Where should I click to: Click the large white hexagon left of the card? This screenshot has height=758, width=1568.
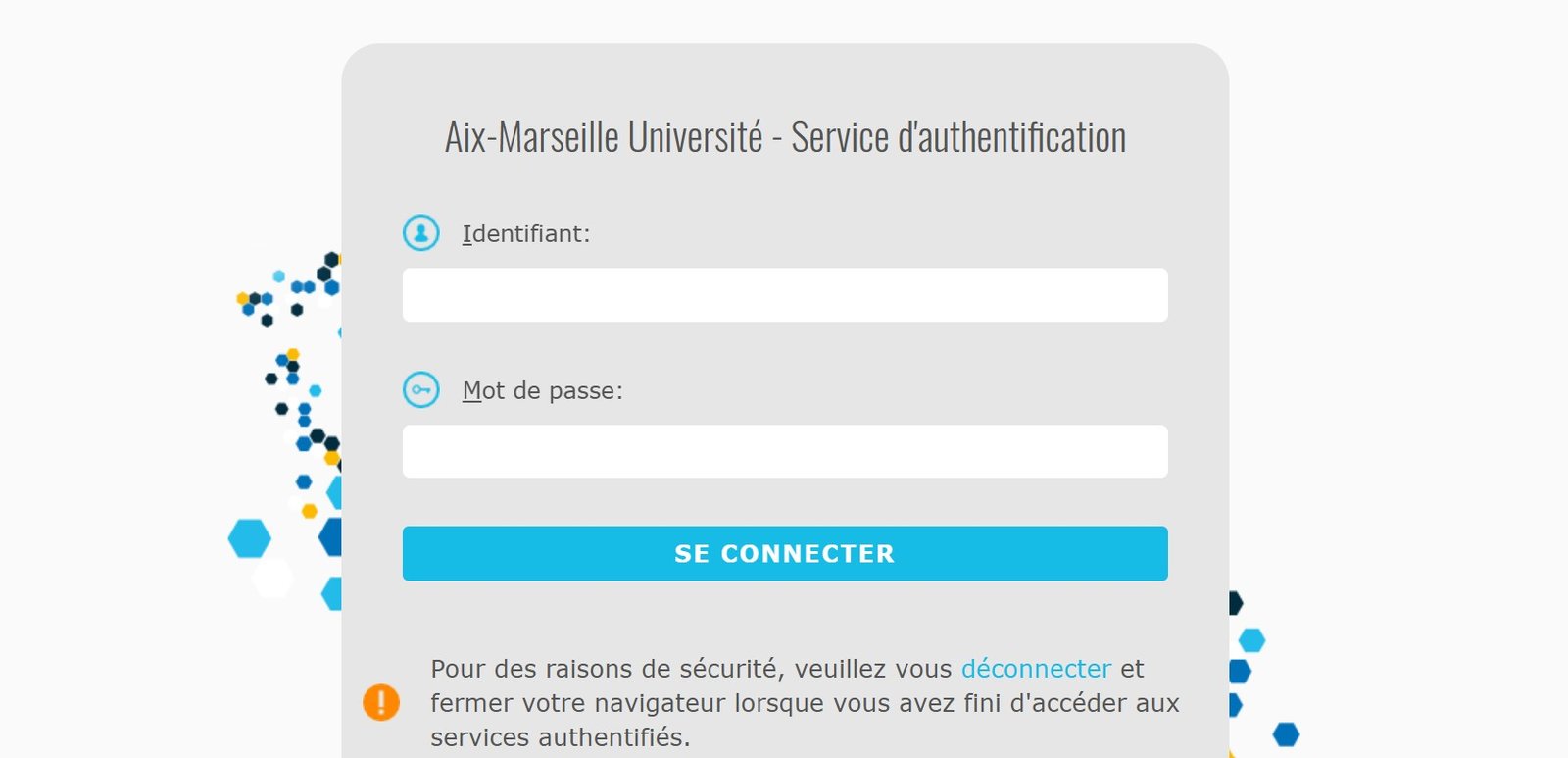click(272, 578)
